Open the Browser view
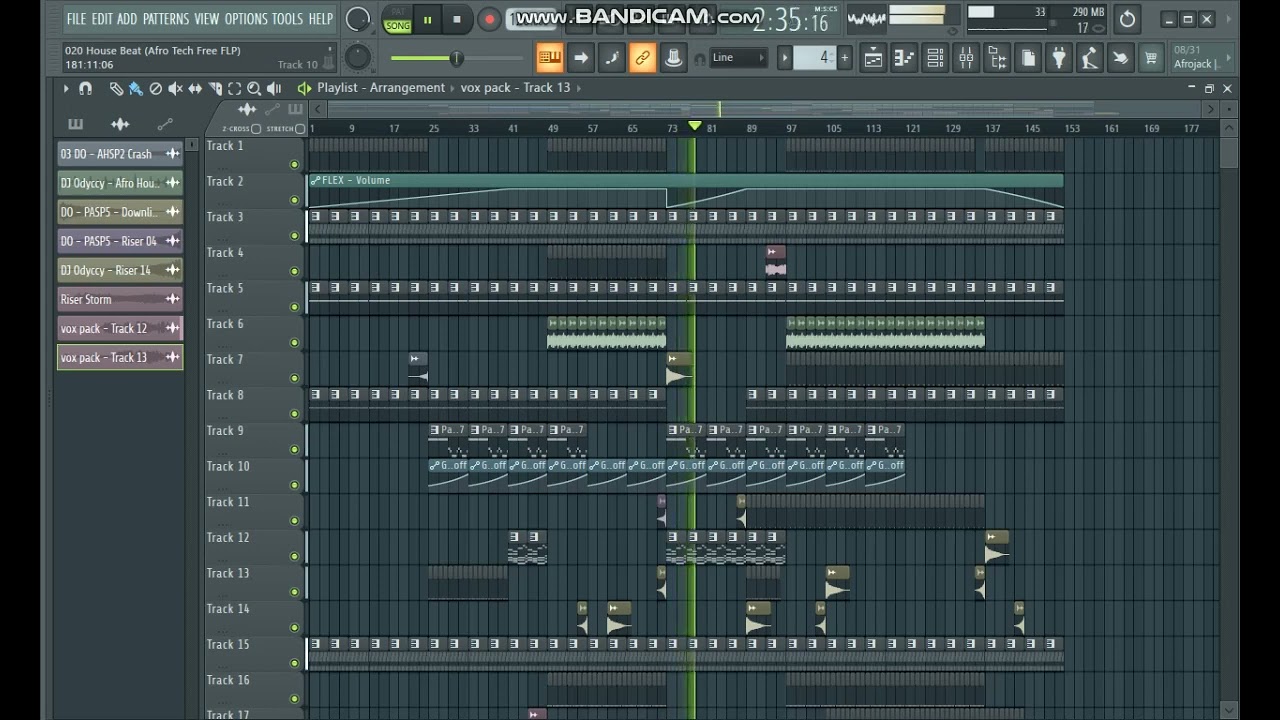The height and width of the screenshot is (720, 1280). click(x=997, y=58)
